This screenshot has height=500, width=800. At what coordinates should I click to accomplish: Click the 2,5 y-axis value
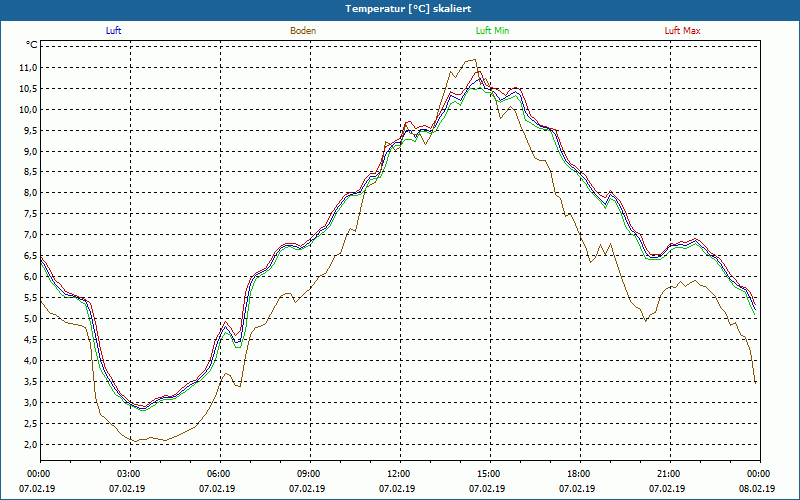pos(31,423)
